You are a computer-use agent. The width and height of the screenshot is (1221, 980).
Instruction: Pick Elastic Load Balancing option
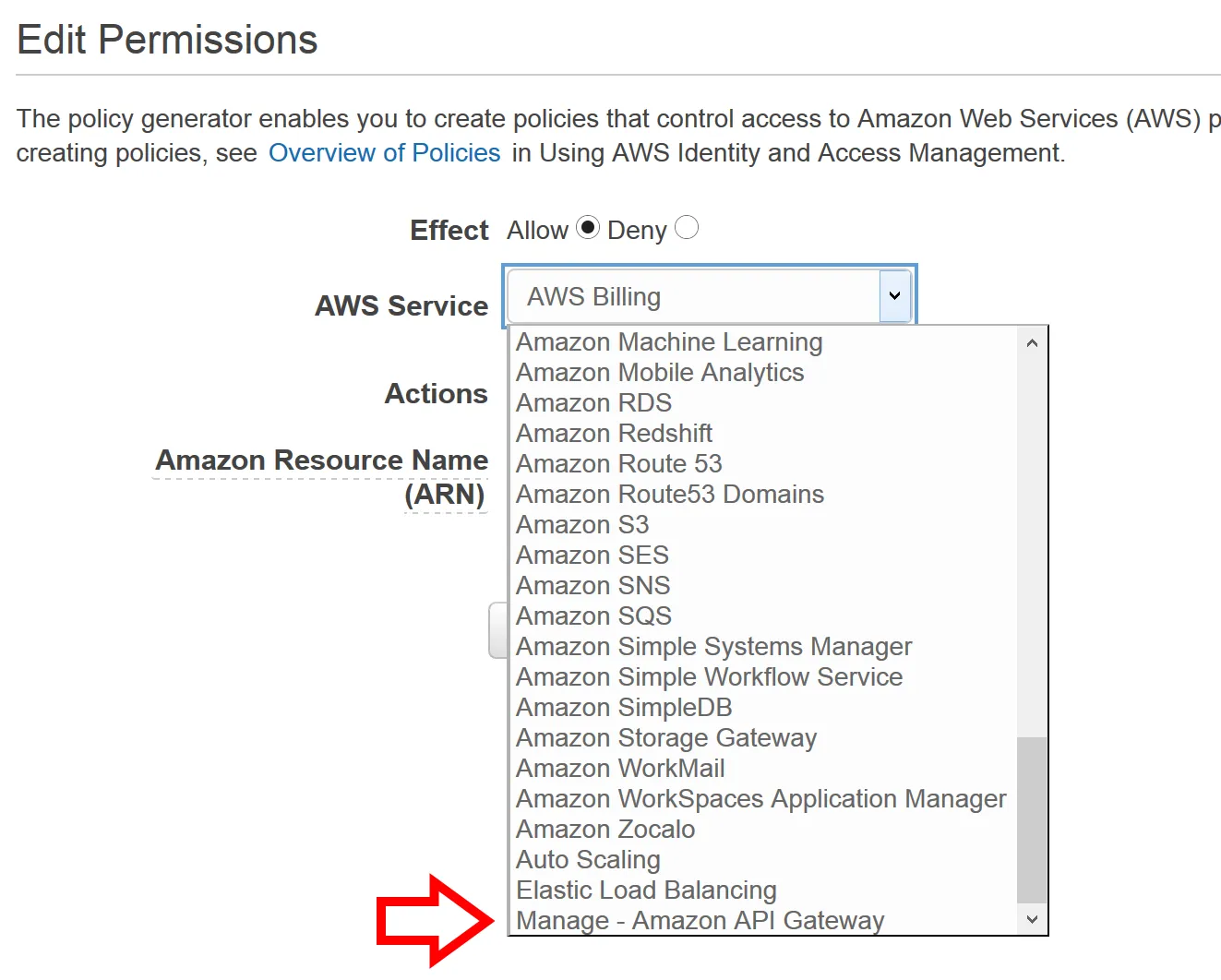(646, 890)
